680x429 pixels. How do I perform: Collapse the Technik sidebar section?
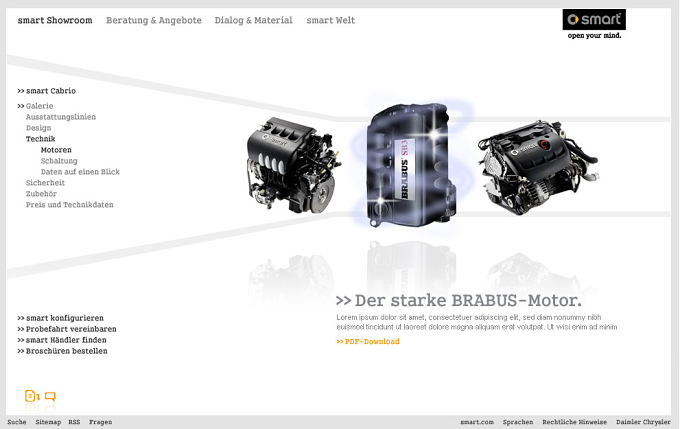40,139
